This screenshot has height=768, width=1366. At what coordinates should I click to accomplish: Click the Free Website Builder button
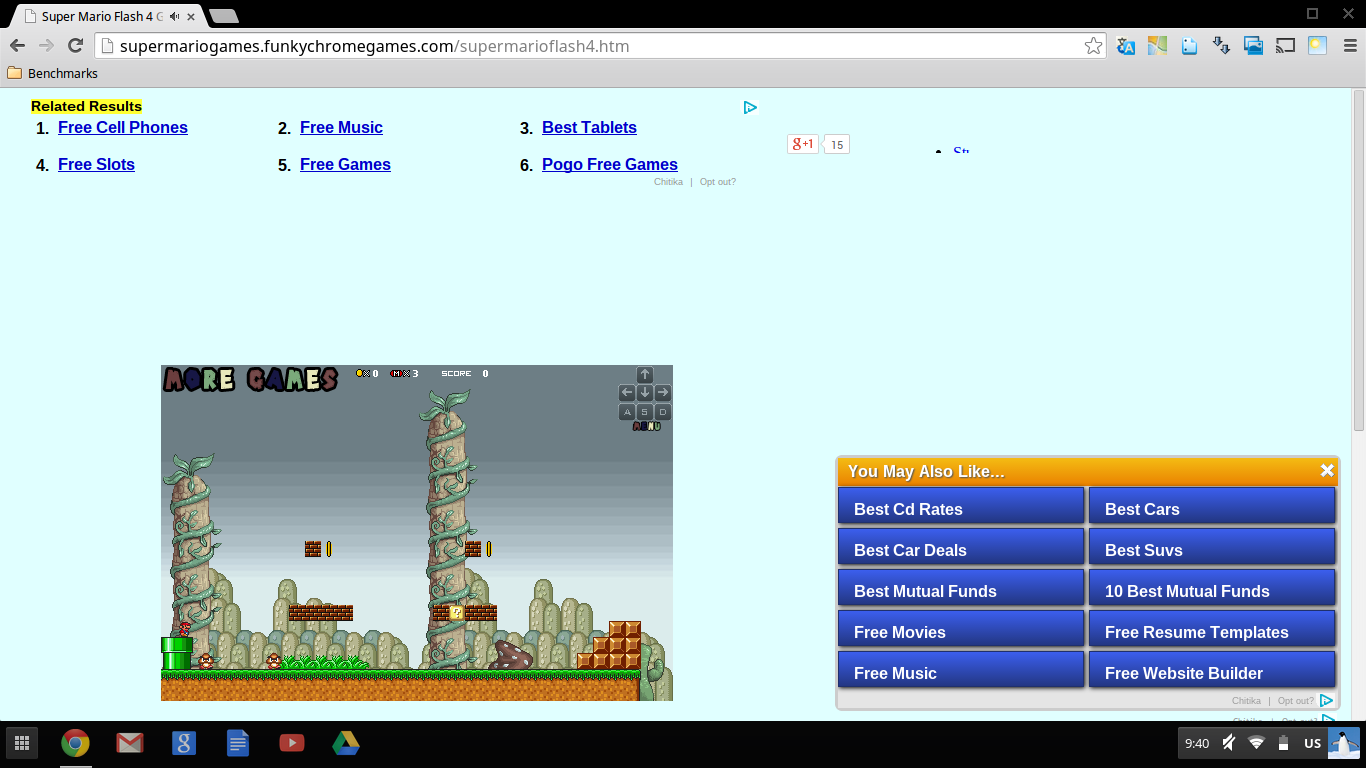pos(1212,670)
